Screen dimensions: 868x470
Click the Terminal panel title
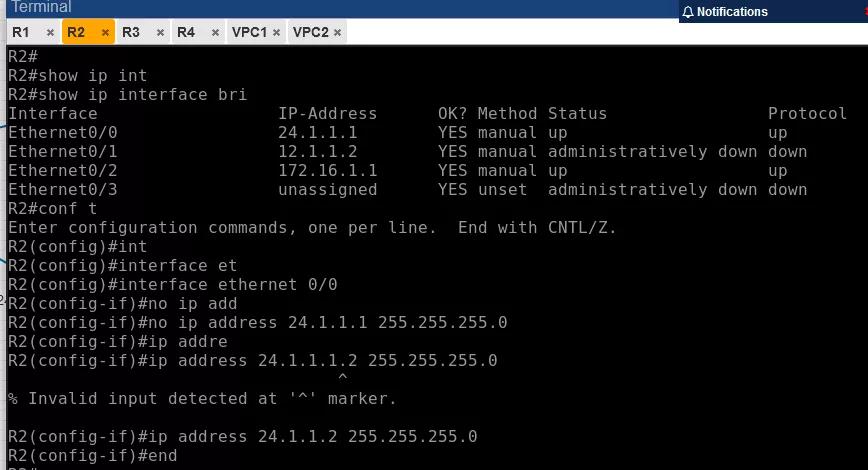pos(41,7)
